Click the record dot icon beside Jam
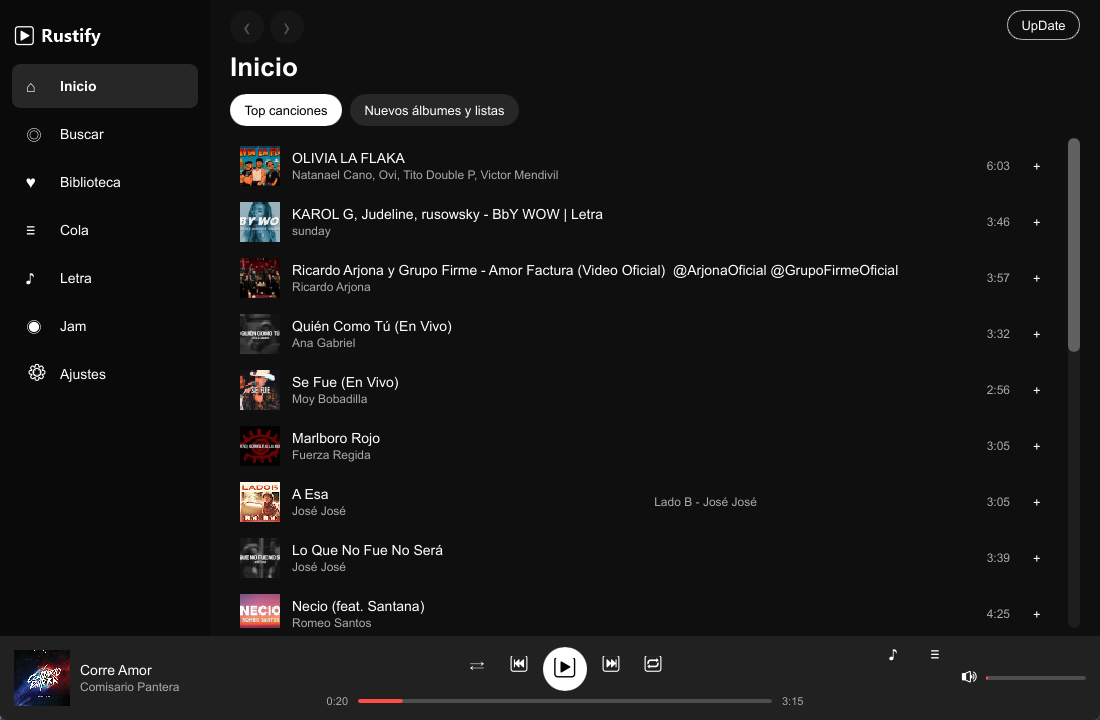The width and height of the screenshot is (1100, 720). click(x=34, y=326)
